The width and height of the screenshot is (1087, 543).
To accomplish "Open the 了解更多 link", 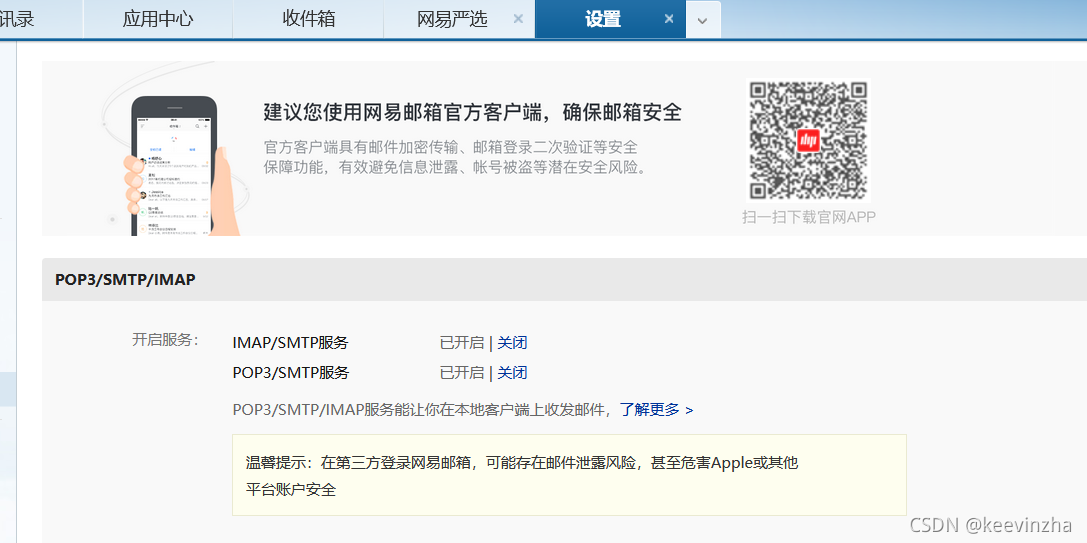I will point(655,409).
